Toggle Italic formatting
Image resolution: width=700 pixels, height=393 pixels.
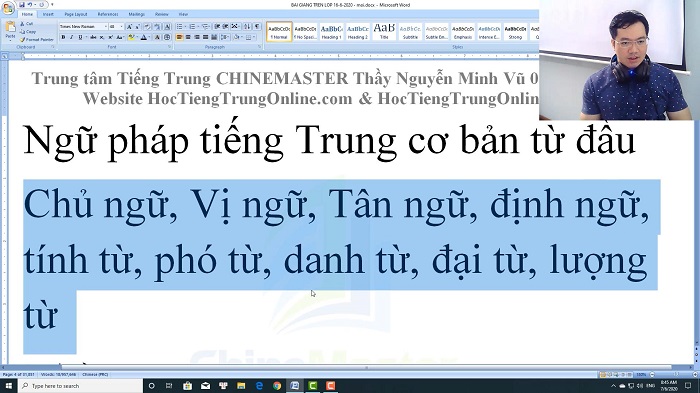[x=71, y=37]
